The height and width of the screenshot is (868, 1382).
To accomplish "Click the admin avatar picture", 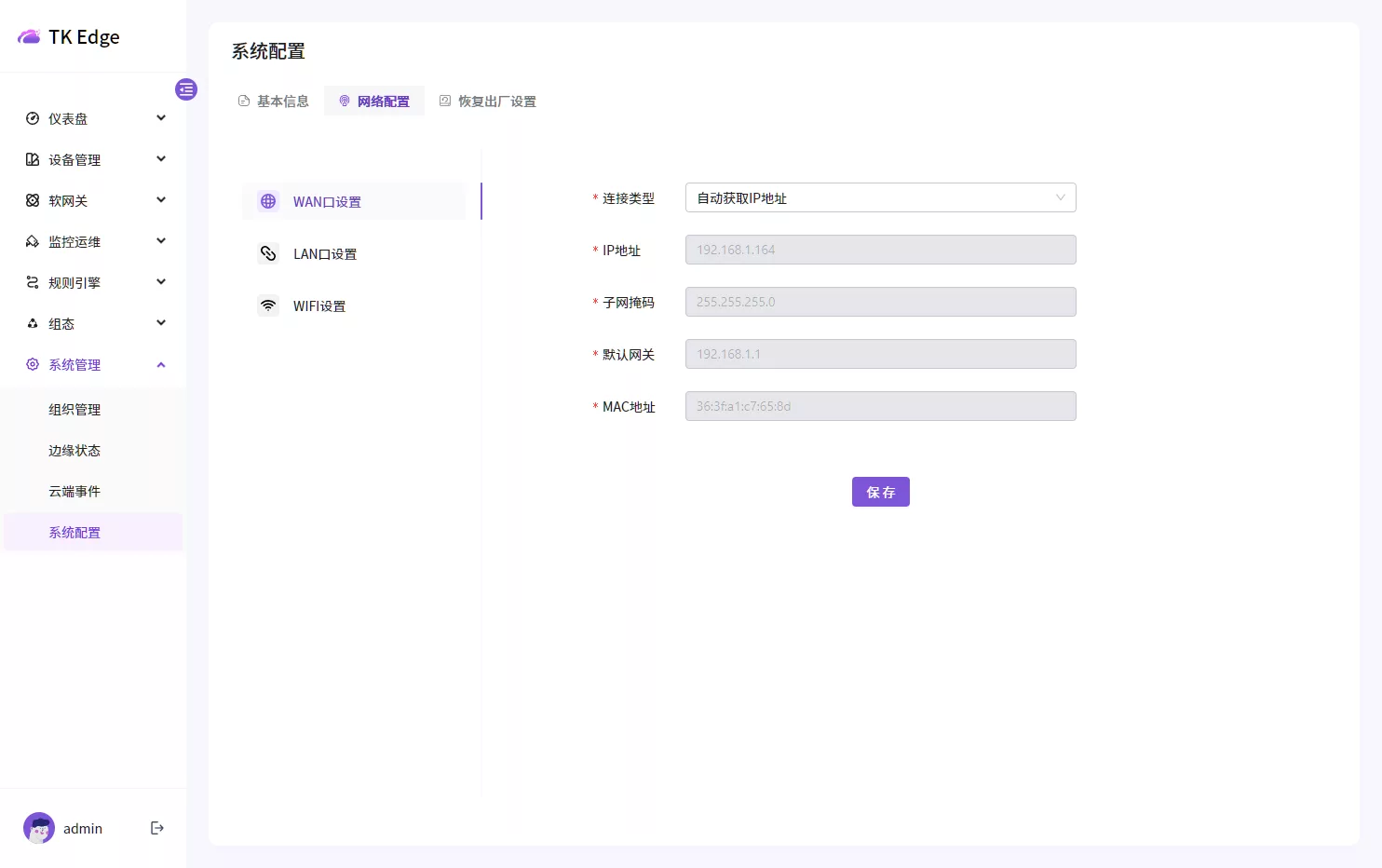I will (39, 828).
